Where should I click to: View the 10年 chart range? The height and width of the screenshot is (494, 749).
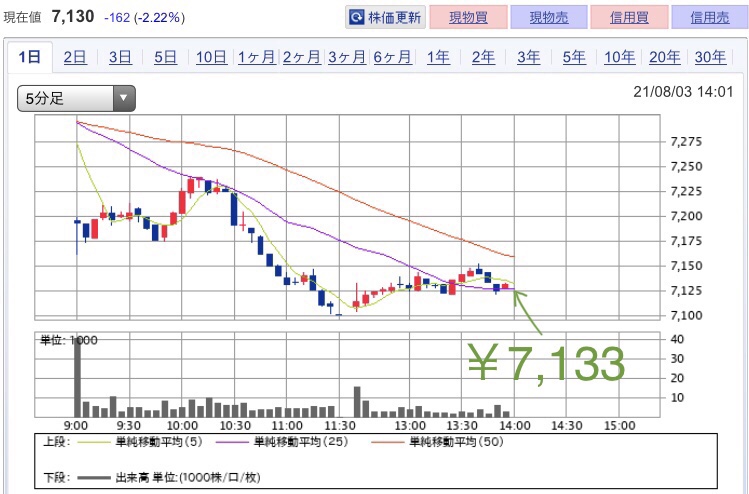pyautogui.click(x=620, y=57)
